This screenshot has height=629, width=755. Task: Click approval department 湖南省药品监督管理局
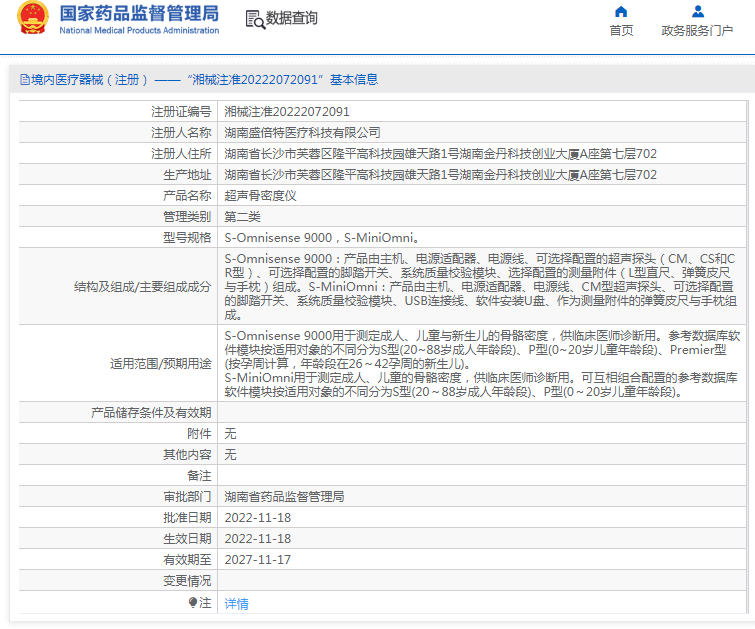284,497
